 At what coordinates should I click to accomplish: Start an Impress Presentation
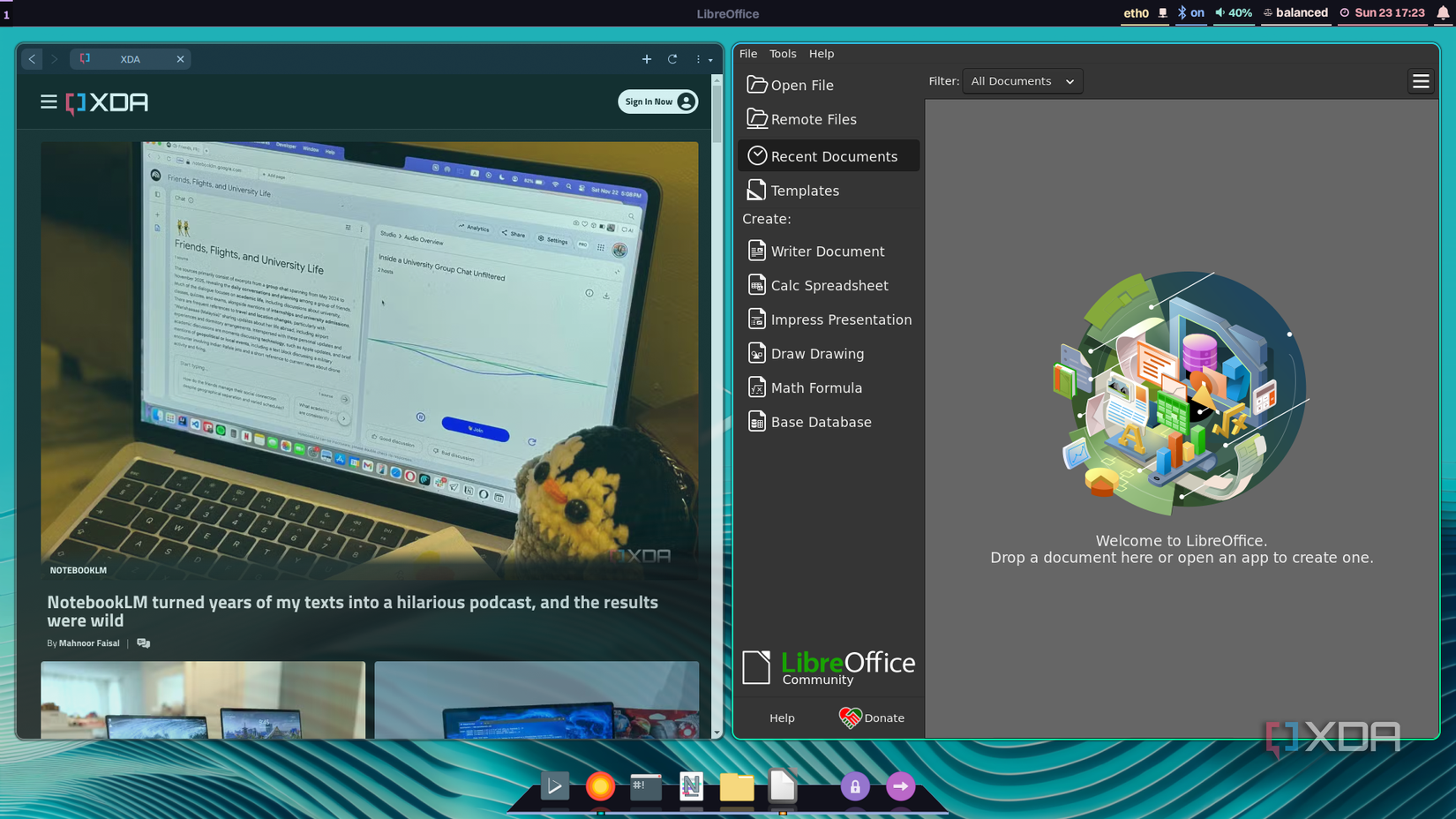click(841, 319)
